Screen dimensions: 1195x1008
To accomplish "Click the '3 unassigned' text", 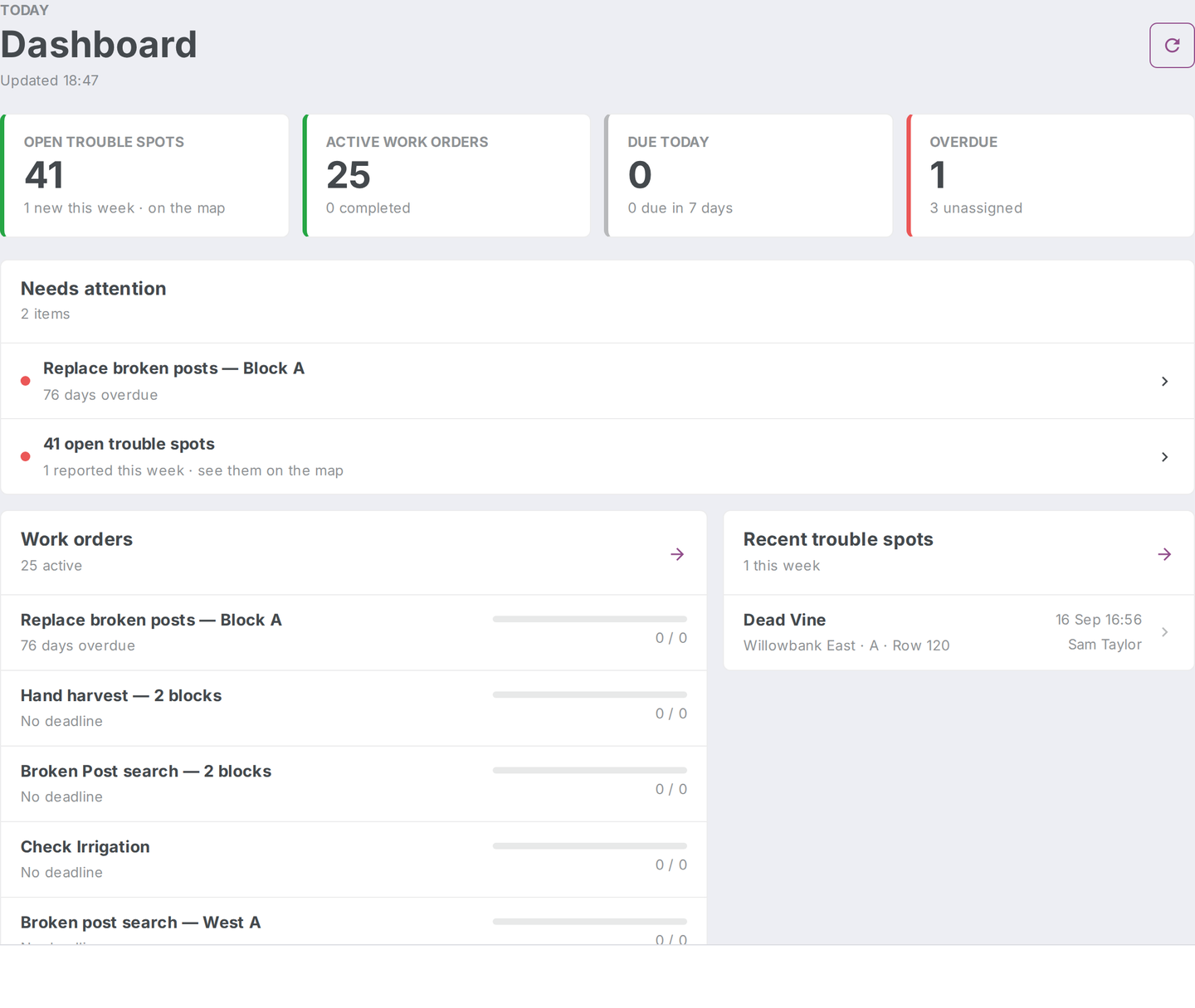I will click(x=976, y=208).
